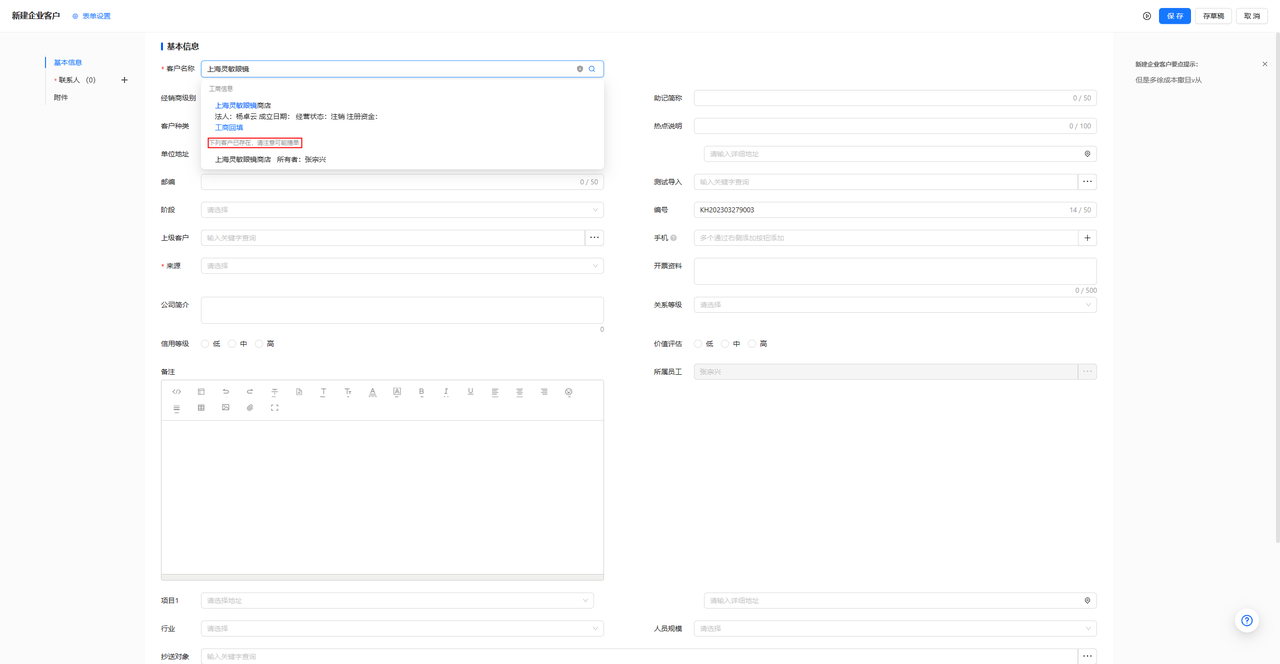Click the 取消 button
Screen dimensions: 1280x664
(x=1252, y=16)
